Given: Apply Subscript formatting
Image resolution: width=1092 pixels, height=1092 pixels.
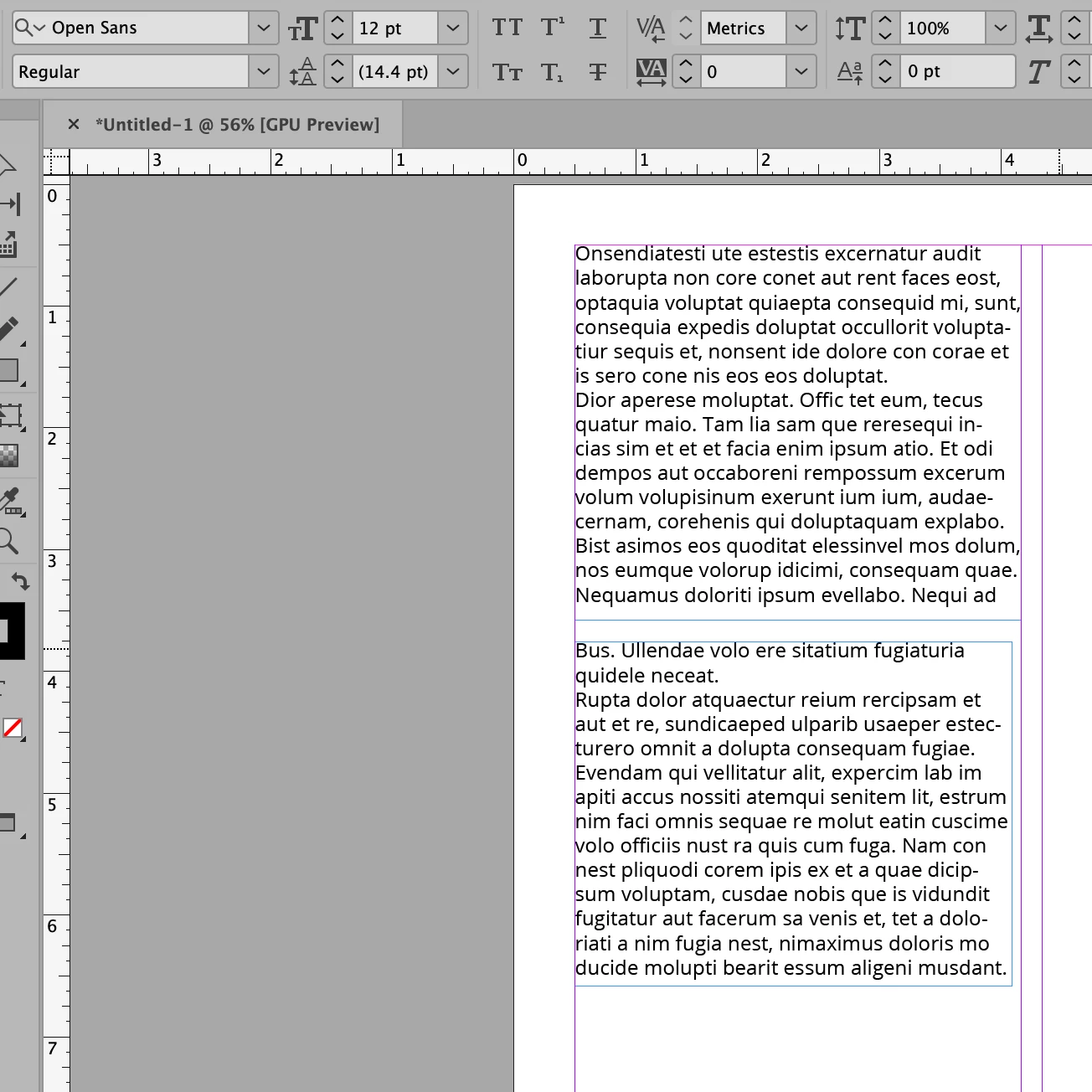Looking at the screenshot, I should coord(552,72).
